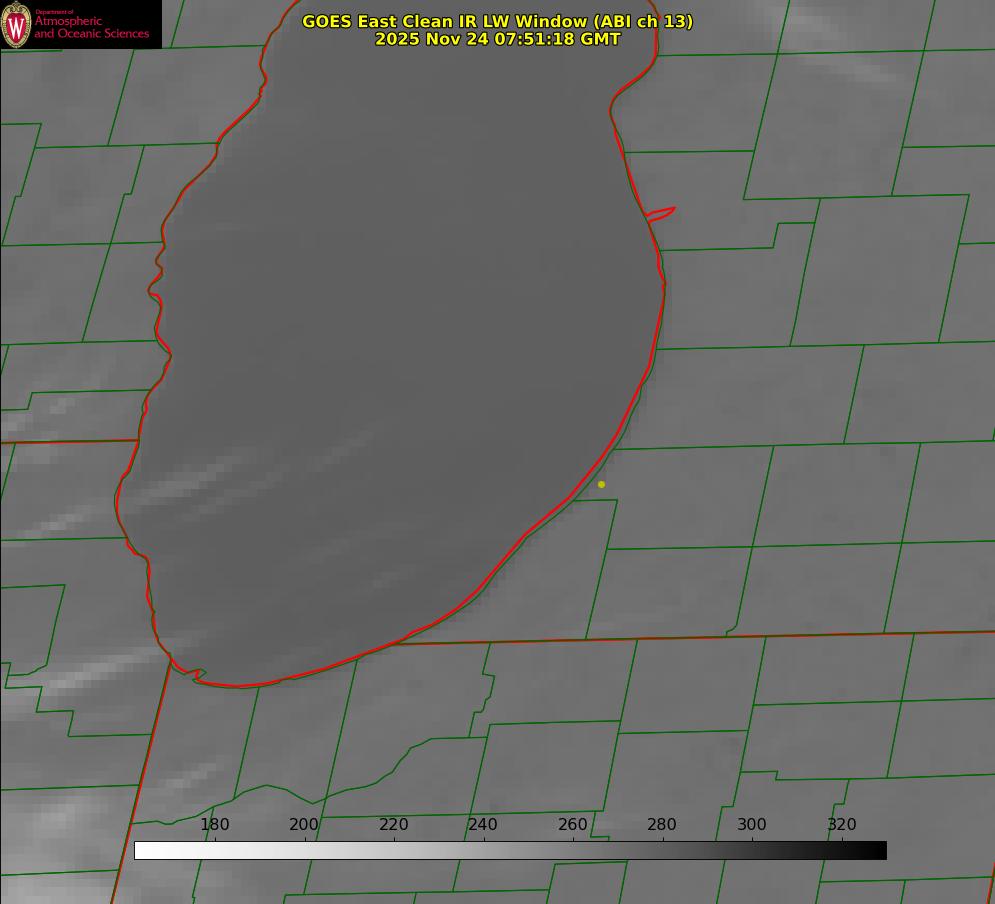Click the small red-outlined spit on eastern shore
Viewport: 995px width, 904px height.
(661, 213)
